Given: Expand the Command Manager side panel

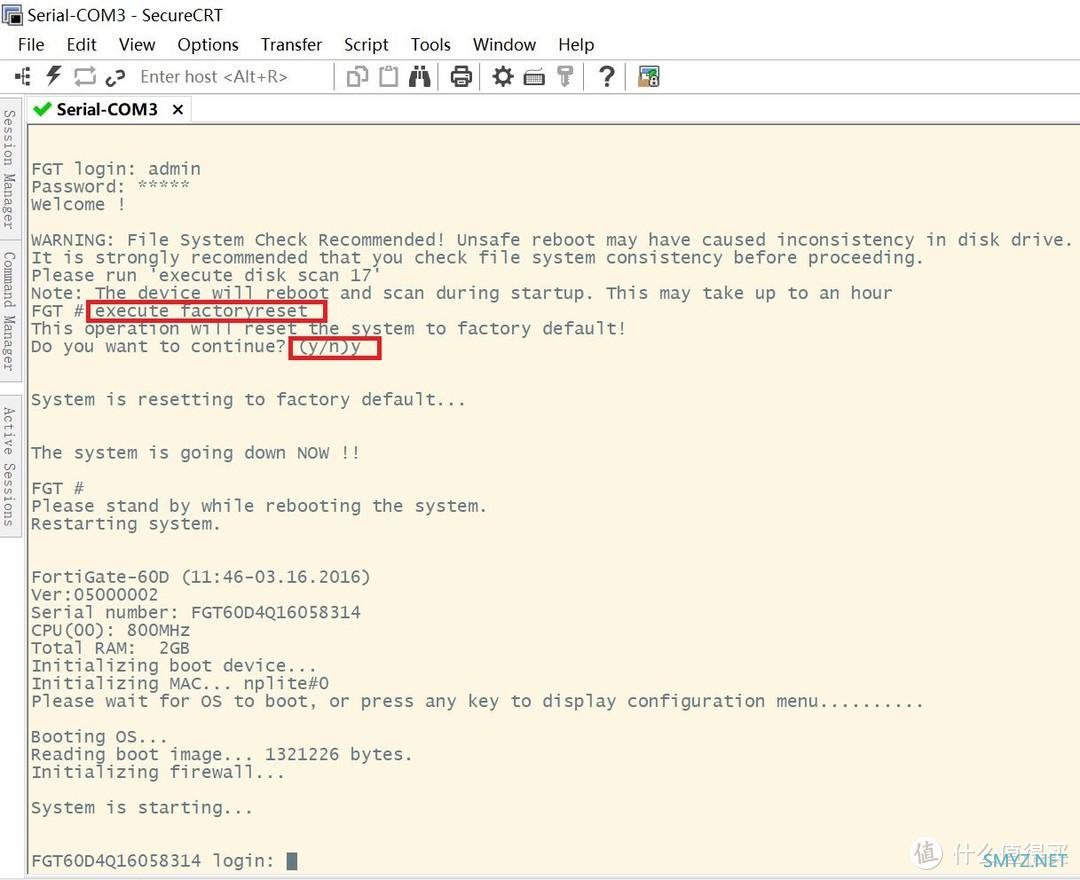Looking at the screenshot, I should (9, 310).
